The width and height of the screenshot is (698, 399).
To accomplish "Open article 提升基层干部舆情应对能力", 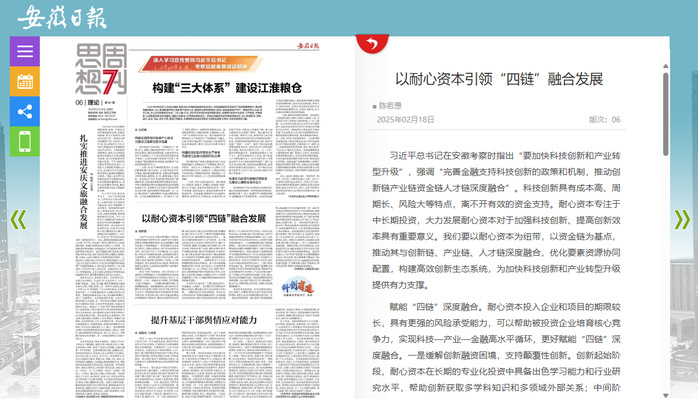I will (204, 320).
